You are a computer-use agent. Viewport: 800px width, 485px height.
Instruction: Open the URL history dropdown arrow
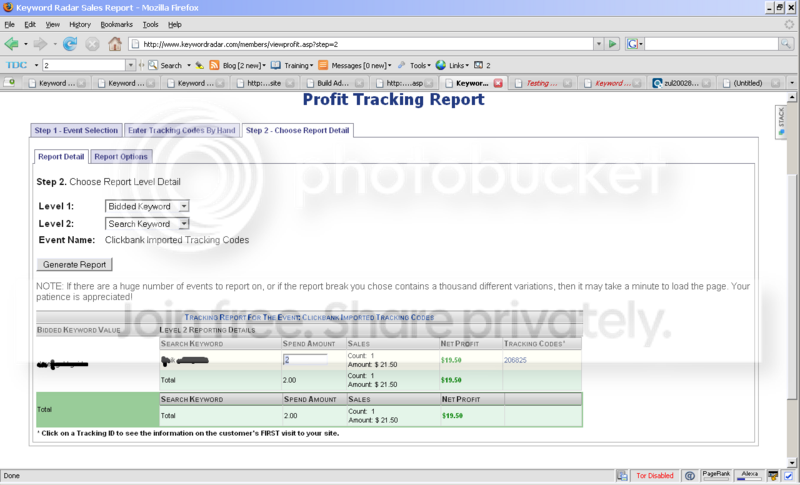599,44
